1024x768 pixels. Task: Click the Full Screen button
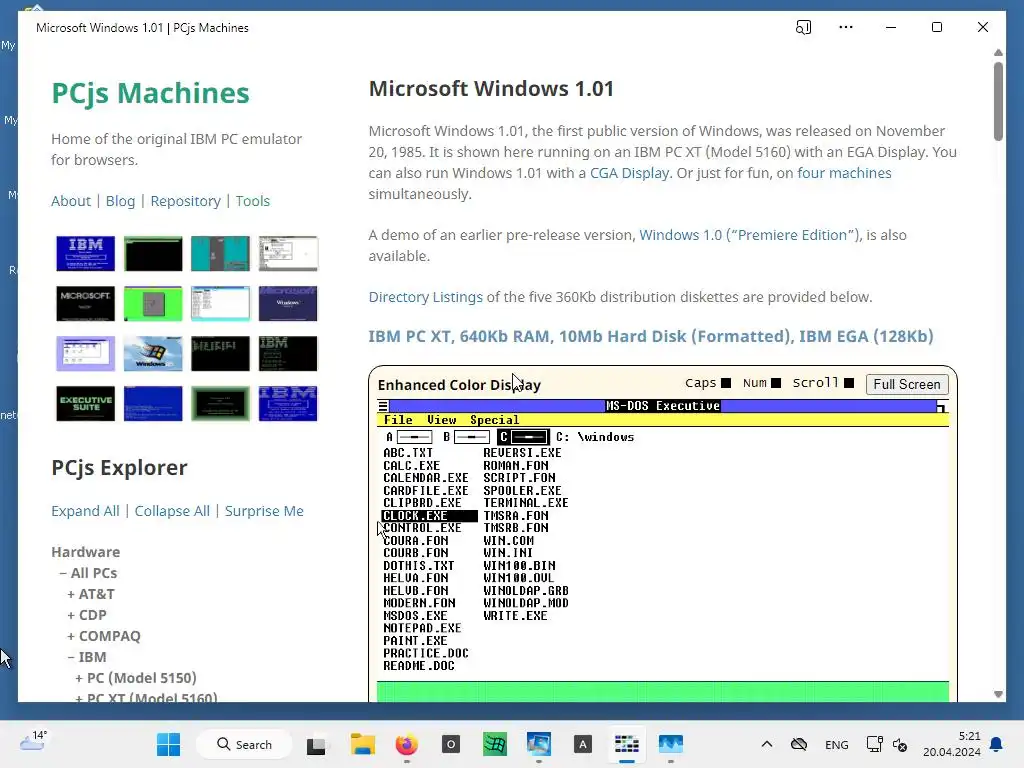[x=907, y=384]
